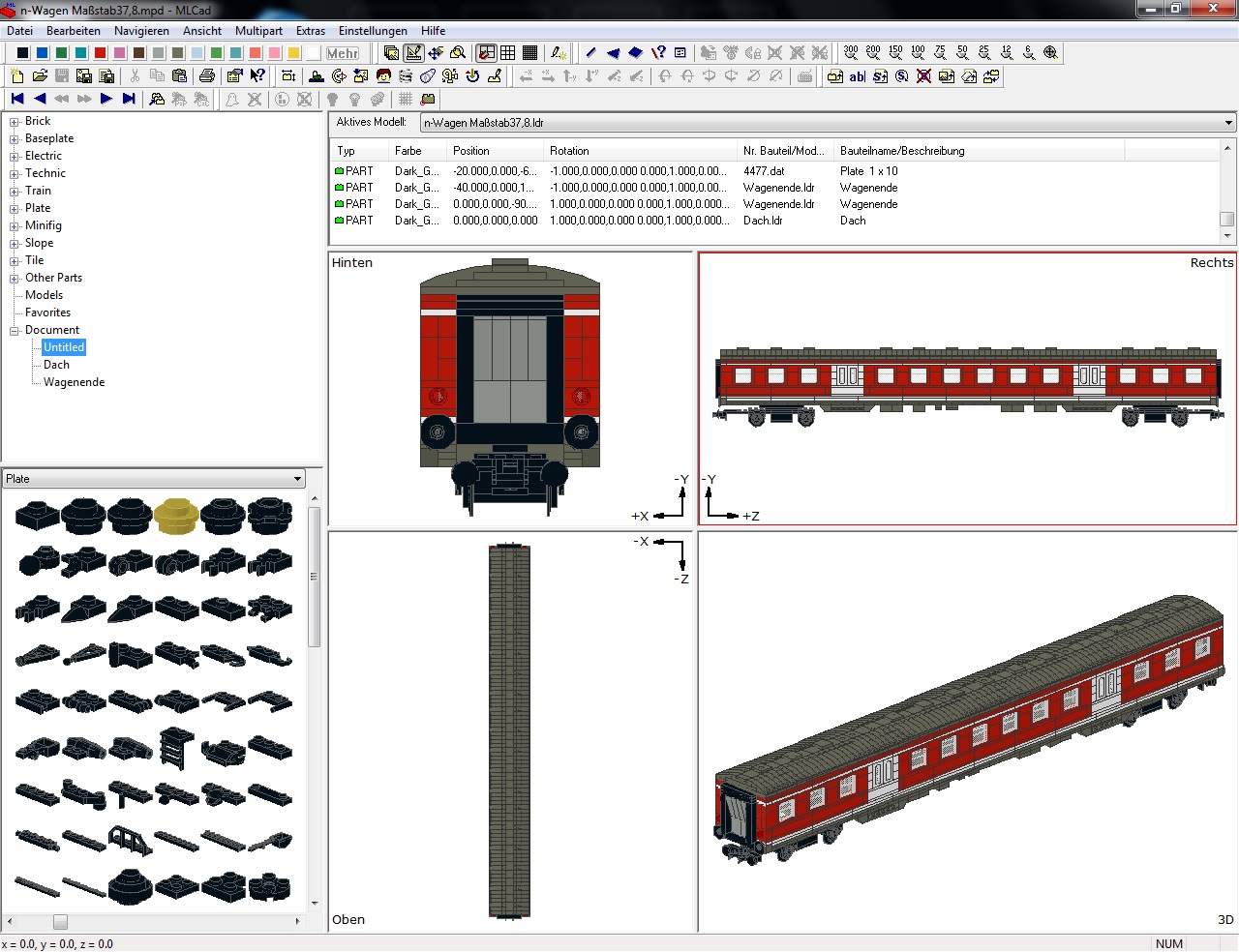Click the context help arrow icon
This screenshot has width=1239, height=952.
coord(257,75)
